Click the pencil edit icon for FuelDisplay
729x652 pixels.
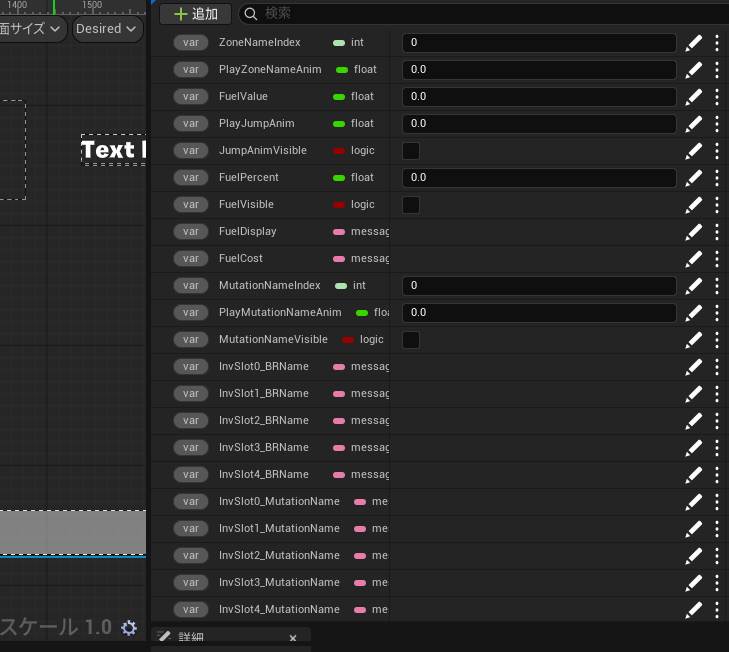point(694,232)
